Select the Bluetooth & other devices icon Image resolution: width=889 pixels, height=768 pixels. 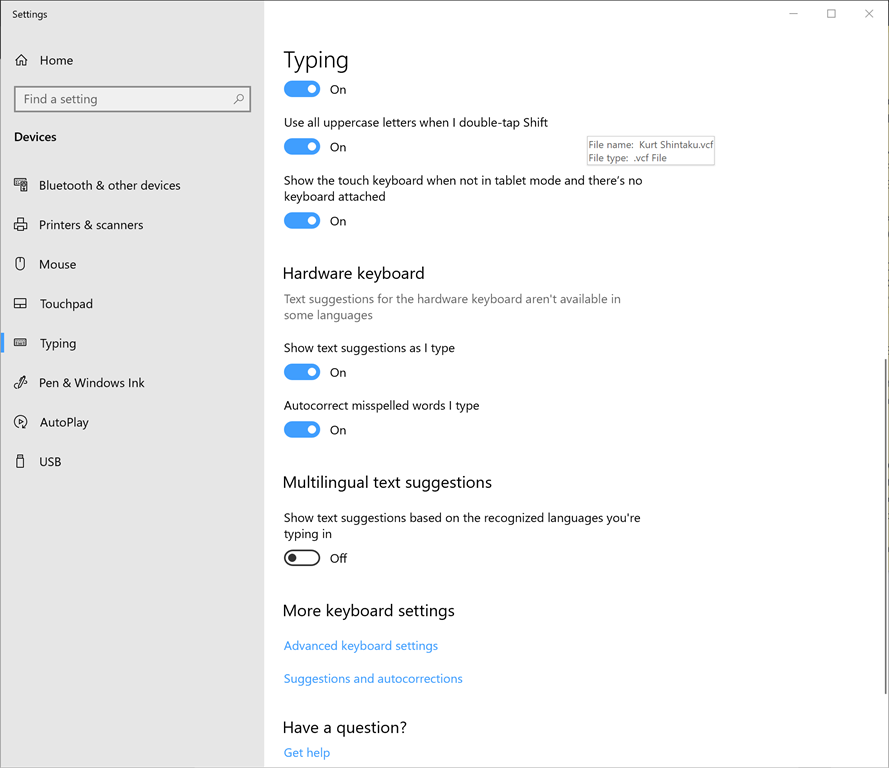tap(21, 185)
